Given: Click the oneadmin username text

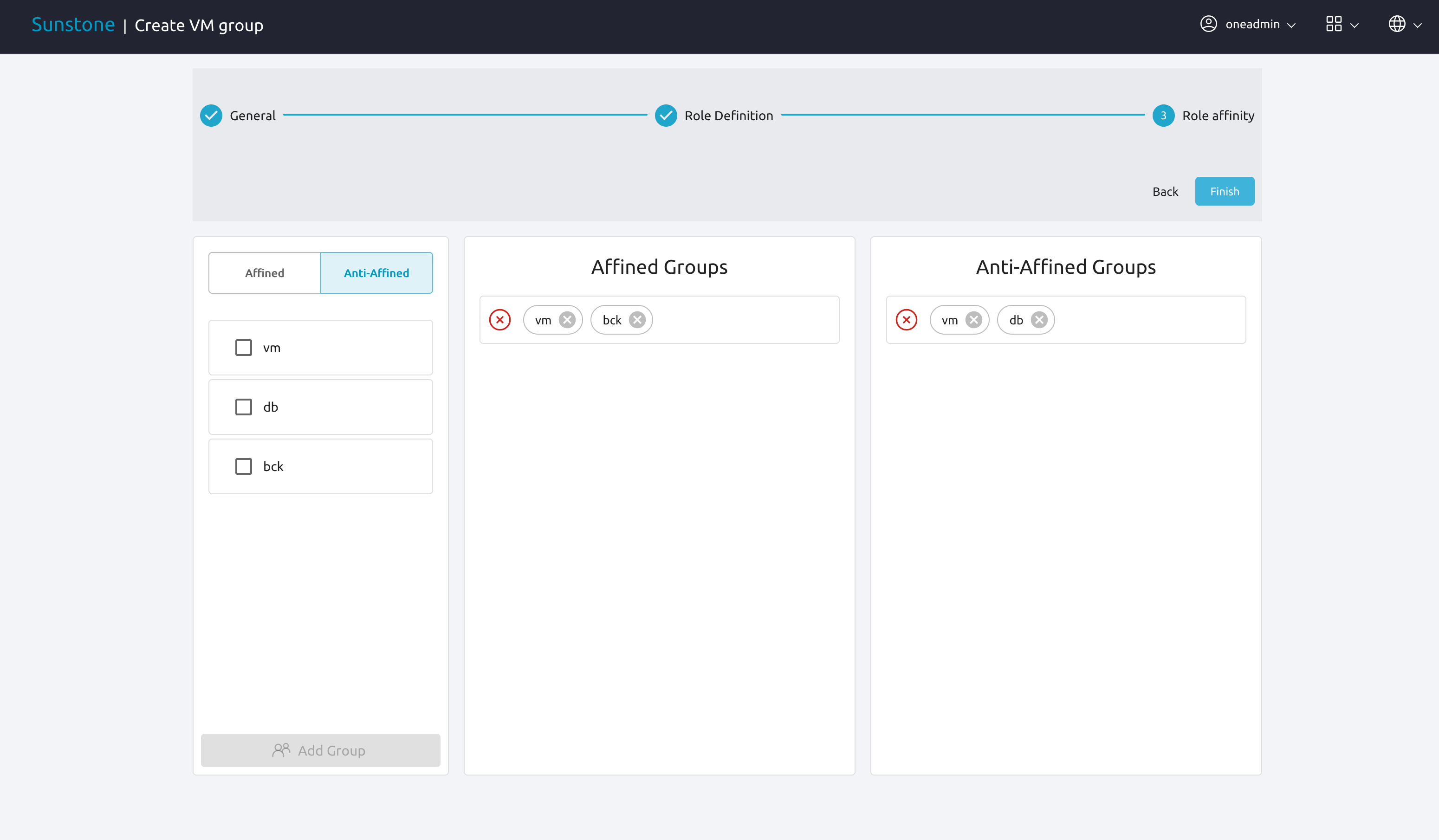Looking at the screenshot, I should 1252,24.
